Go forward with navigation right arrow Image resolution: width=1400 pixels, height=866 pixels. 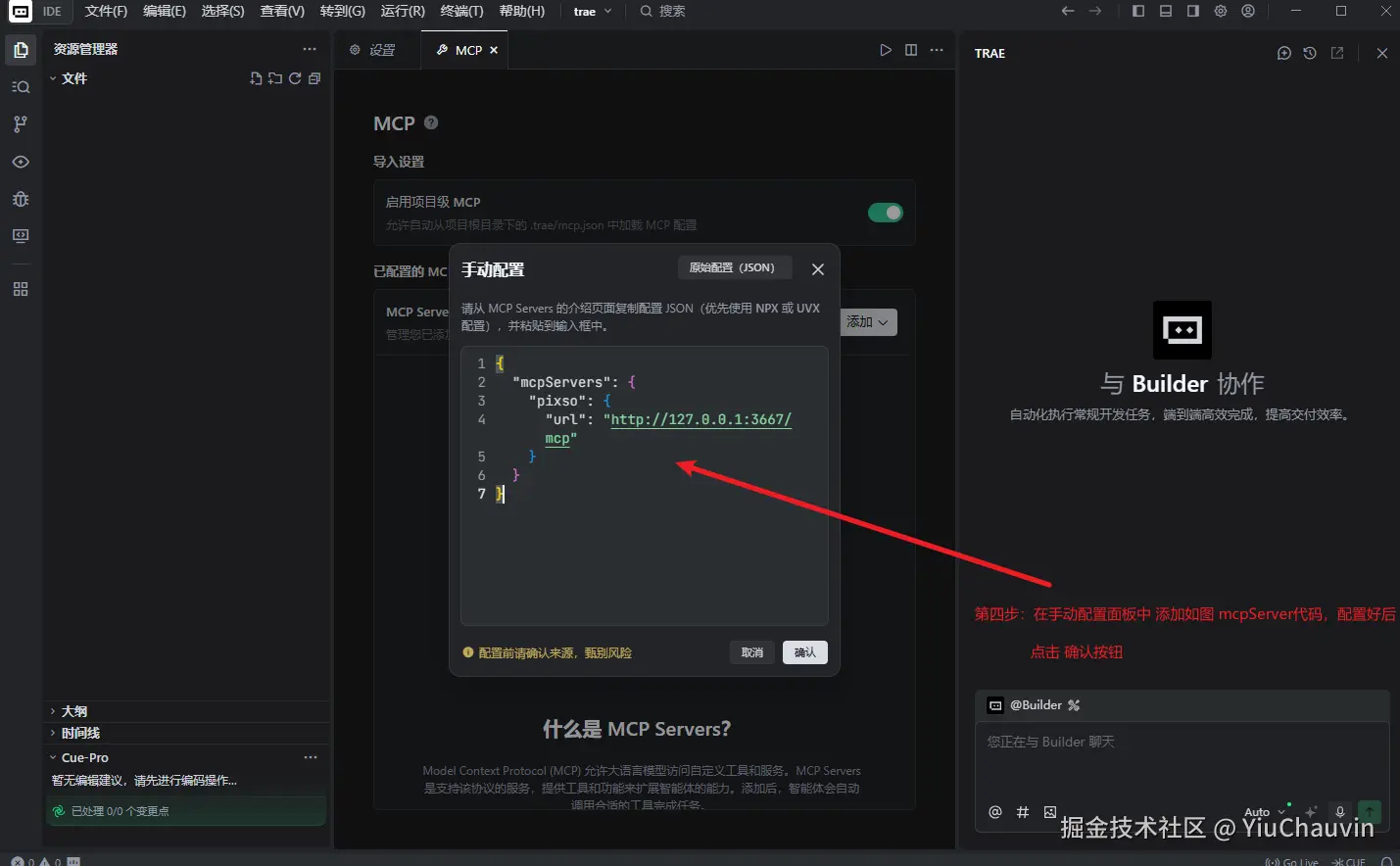pos(1095,11)
